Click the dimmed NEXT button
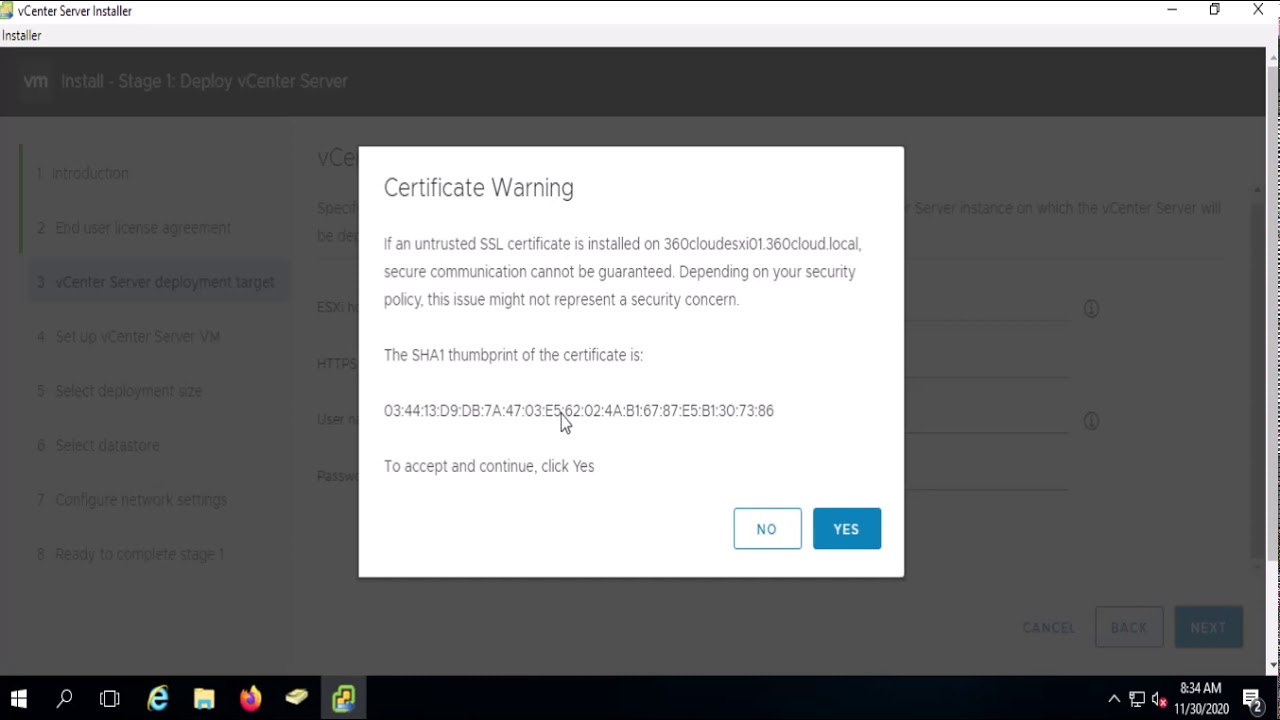Image resolution: width=1280 pixels, height=720 pixels. pyautogui.click(x=1208, y=628)
